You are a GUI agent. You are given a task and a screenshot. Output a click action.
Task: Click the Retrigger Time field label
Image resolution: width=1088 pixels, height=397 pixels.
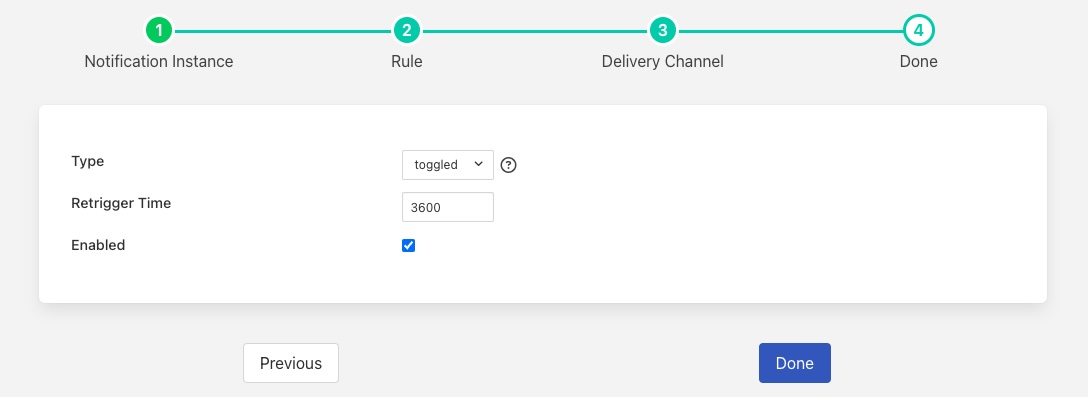tap(121, 203)
